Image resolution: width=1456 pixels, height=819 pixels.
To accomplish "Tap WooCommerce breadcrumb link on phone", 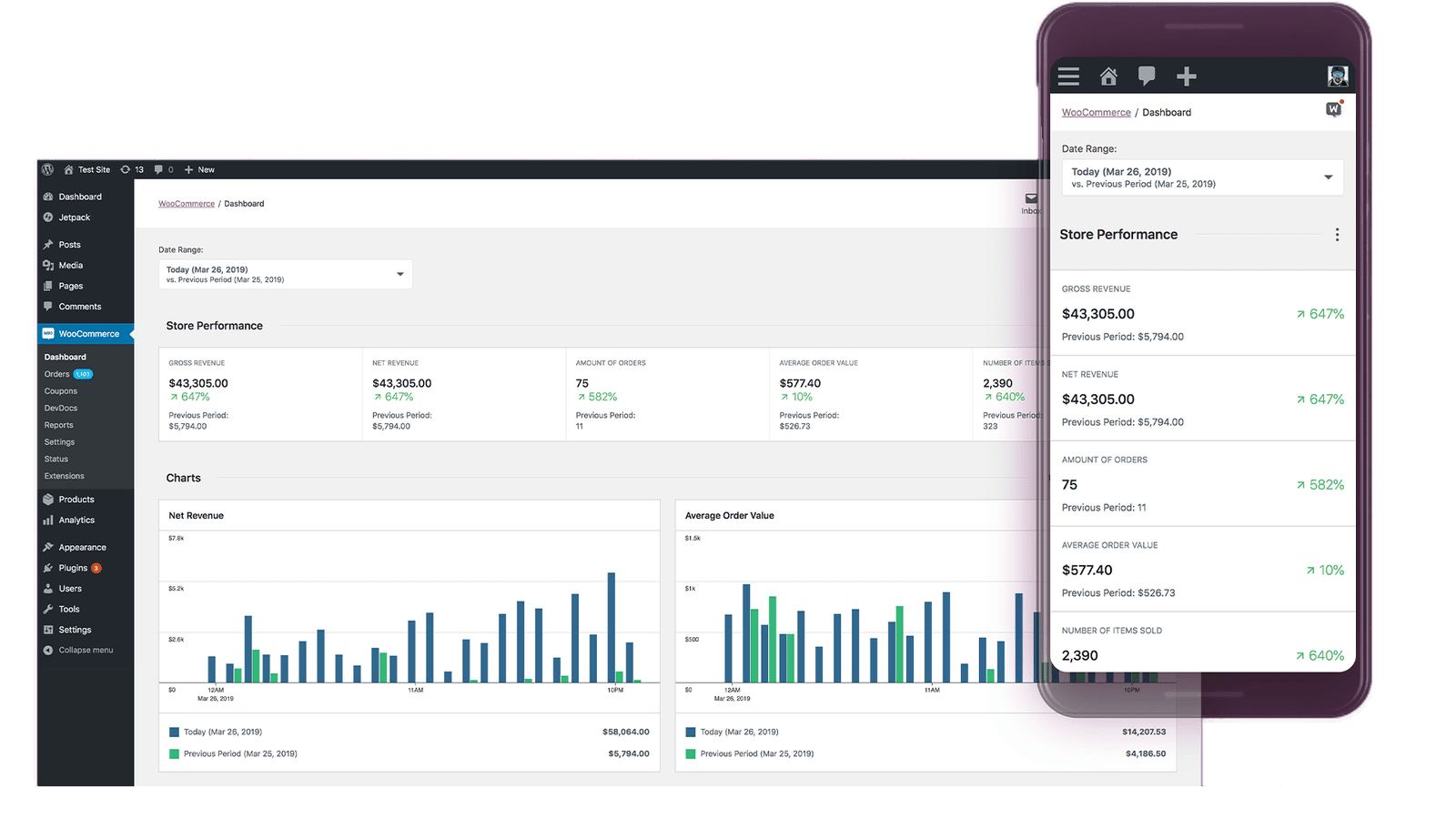I will (x=1097, y=113).
